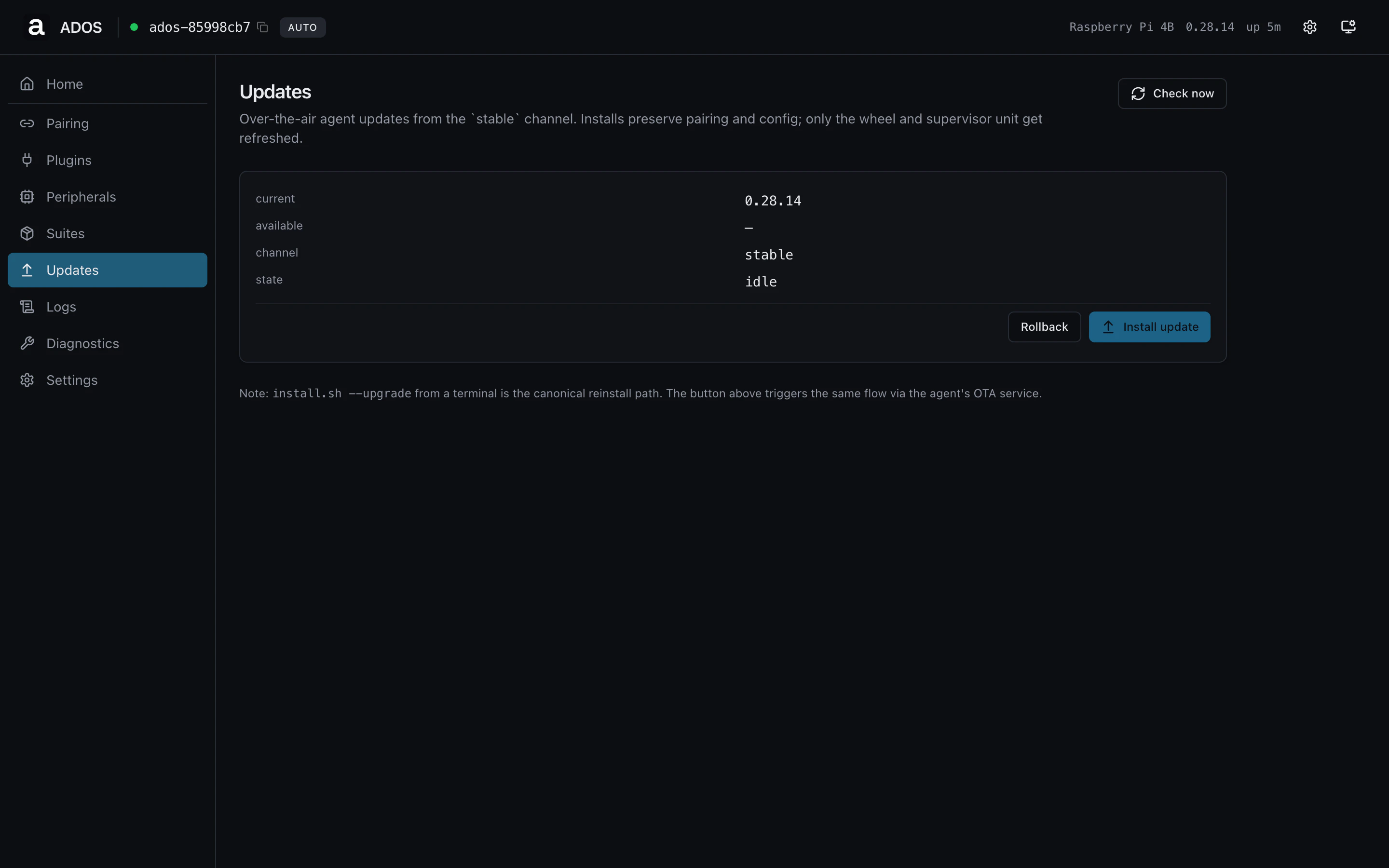Click the sidebar Settings gear icon

[27, 380]
